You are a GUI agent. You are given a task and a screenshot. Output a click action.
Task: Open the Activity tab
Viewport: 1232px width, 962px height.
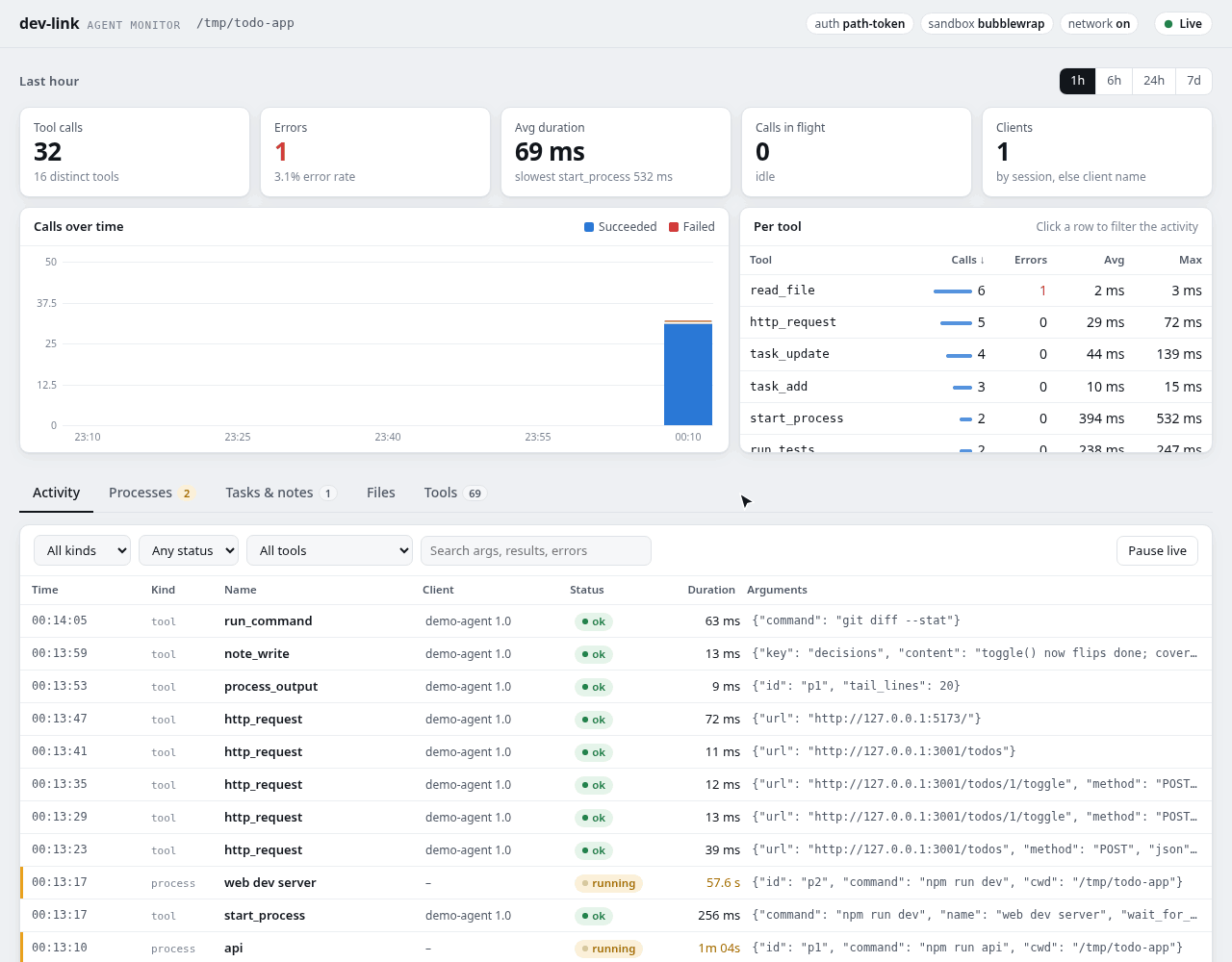(56, 493)
